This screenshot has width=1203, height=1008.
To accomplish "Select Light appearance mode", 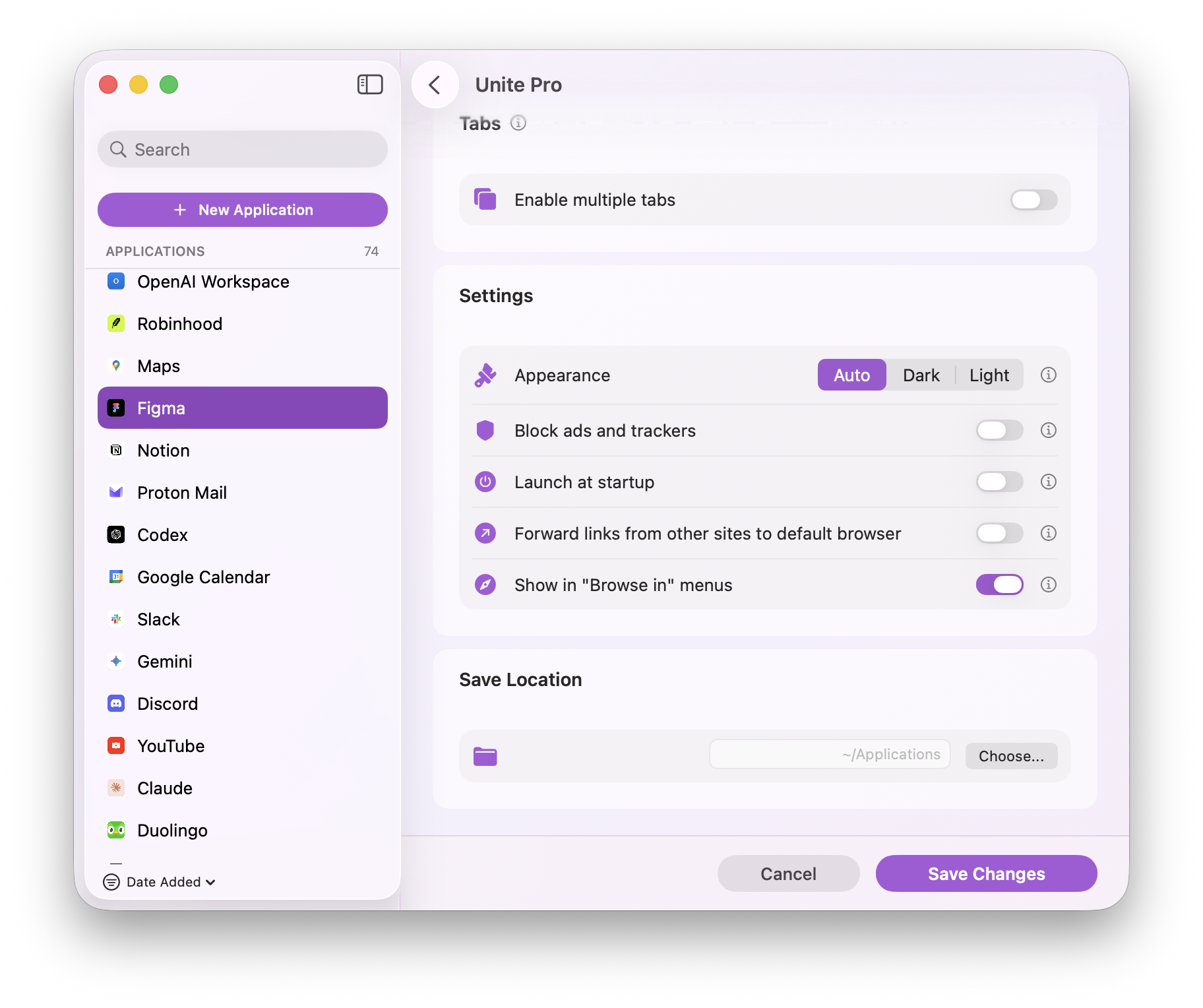I will (989, 375).
